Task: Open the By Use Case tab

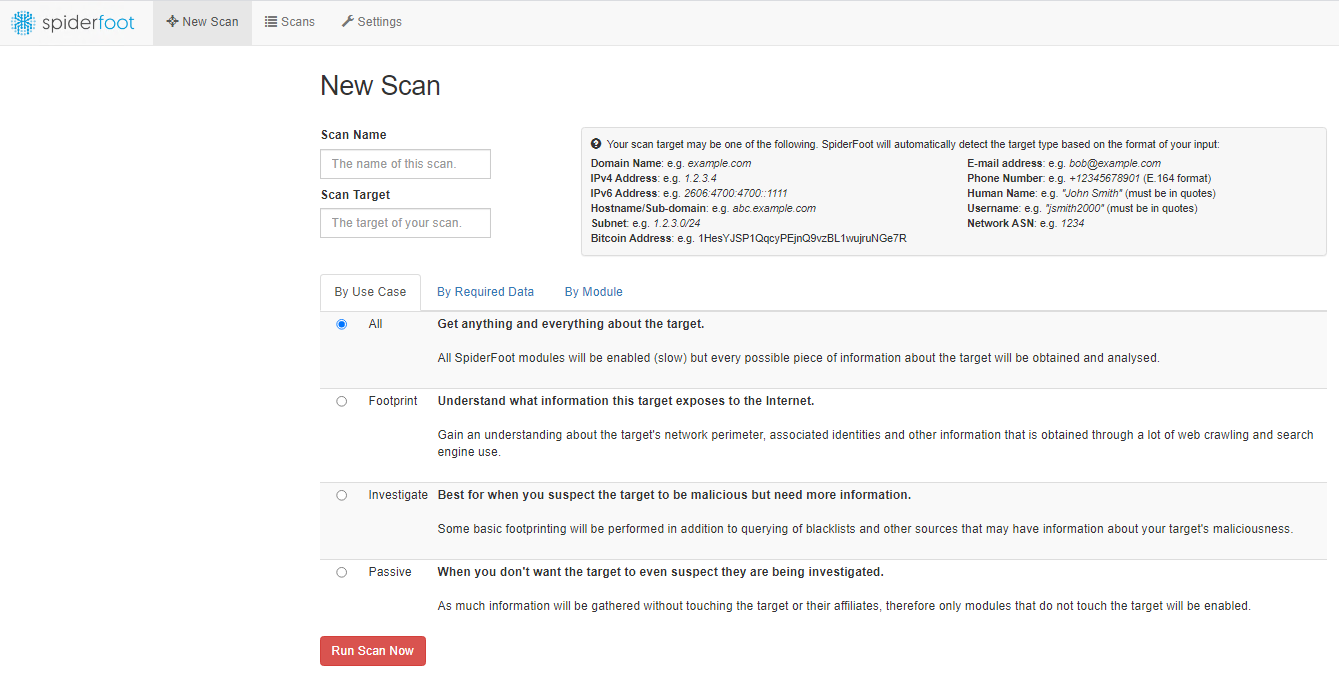Action: 370,292
